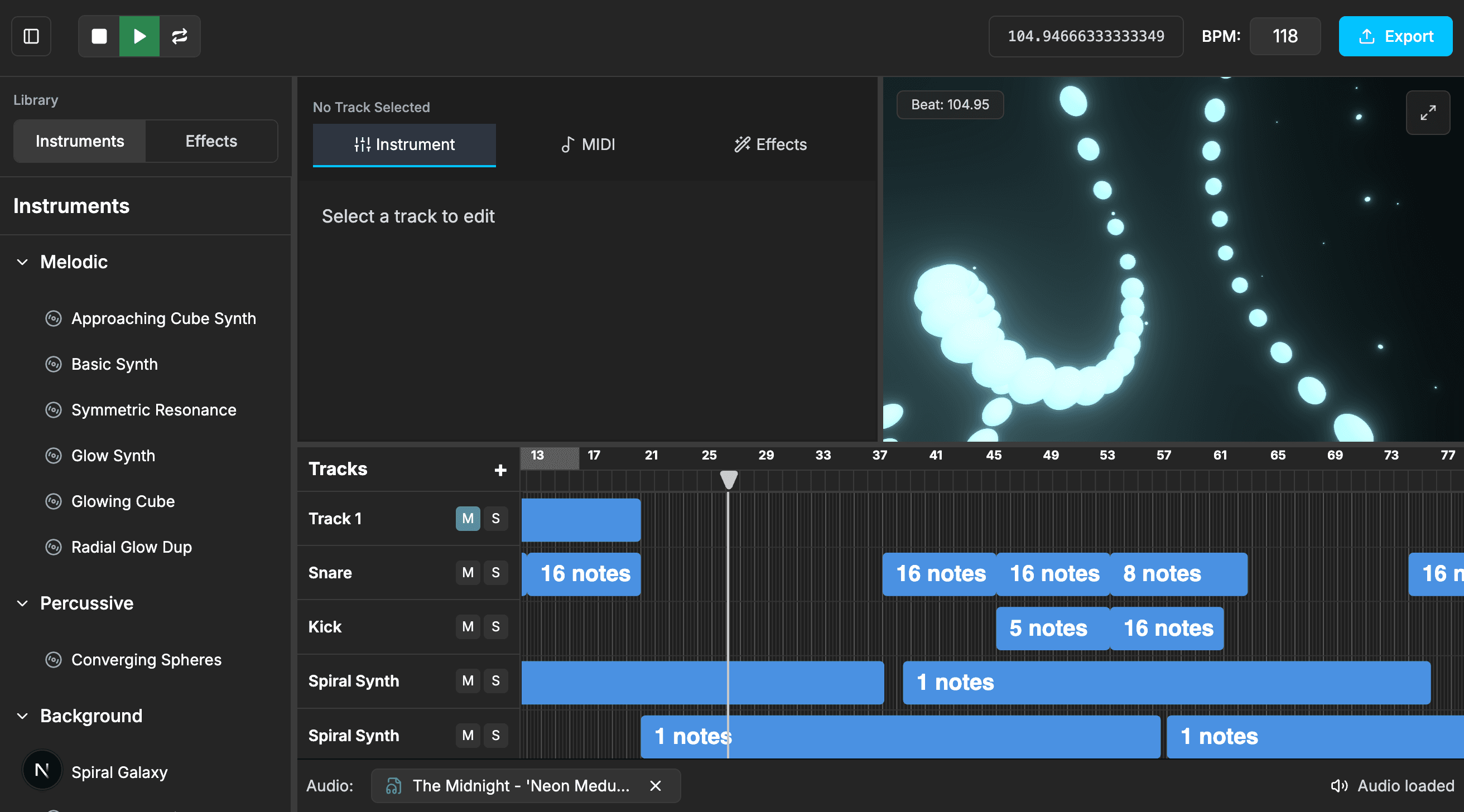Screen dimensions: 1464x812
Task: Mute the first Spiral Synth track
Action: (x=468, y=681)
